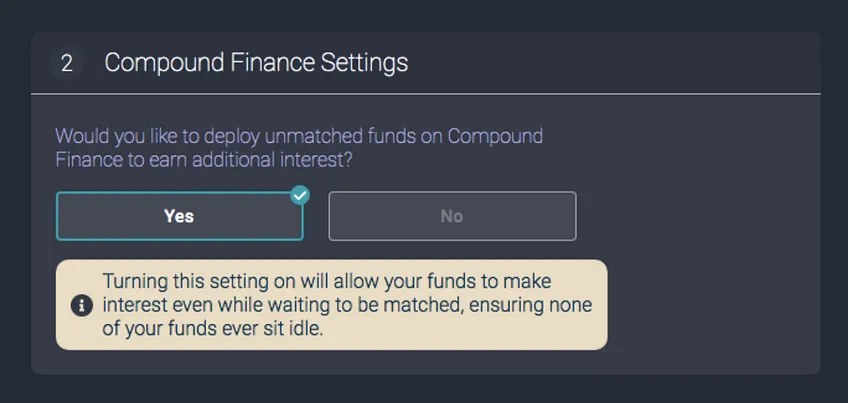Choose No for Compound Finance deployment
Viewport: 848px width, 403px height.
pyautogui.click(x=452, y=216)
